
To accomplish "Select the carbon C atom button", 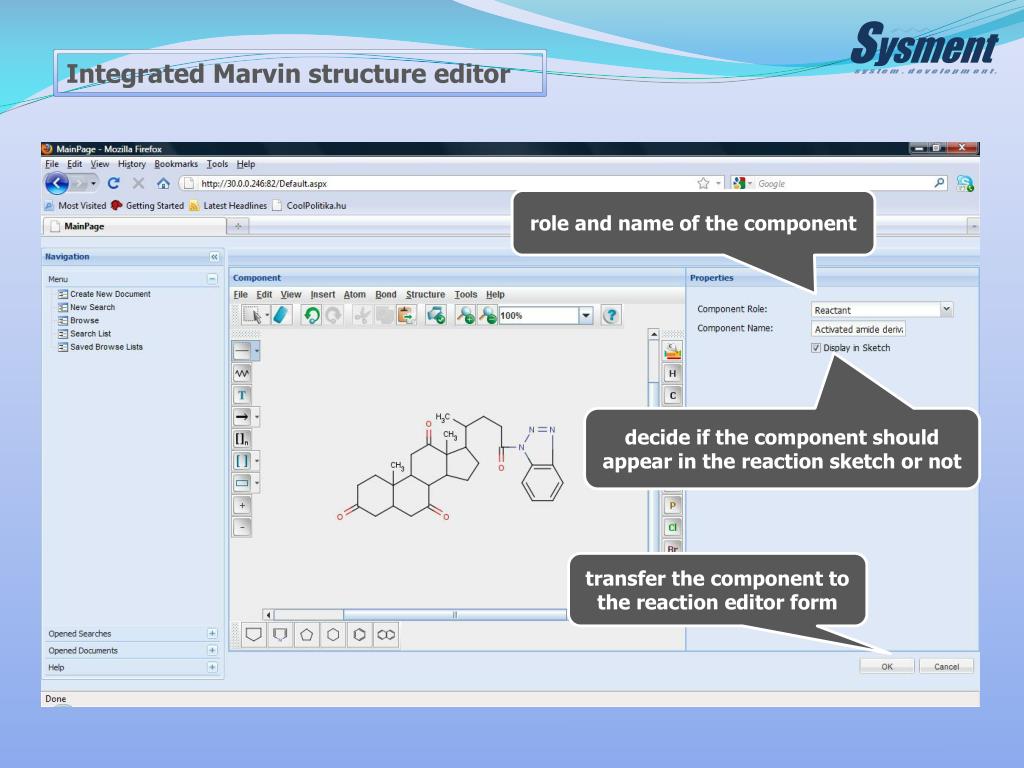I will (x=673, y=396).
